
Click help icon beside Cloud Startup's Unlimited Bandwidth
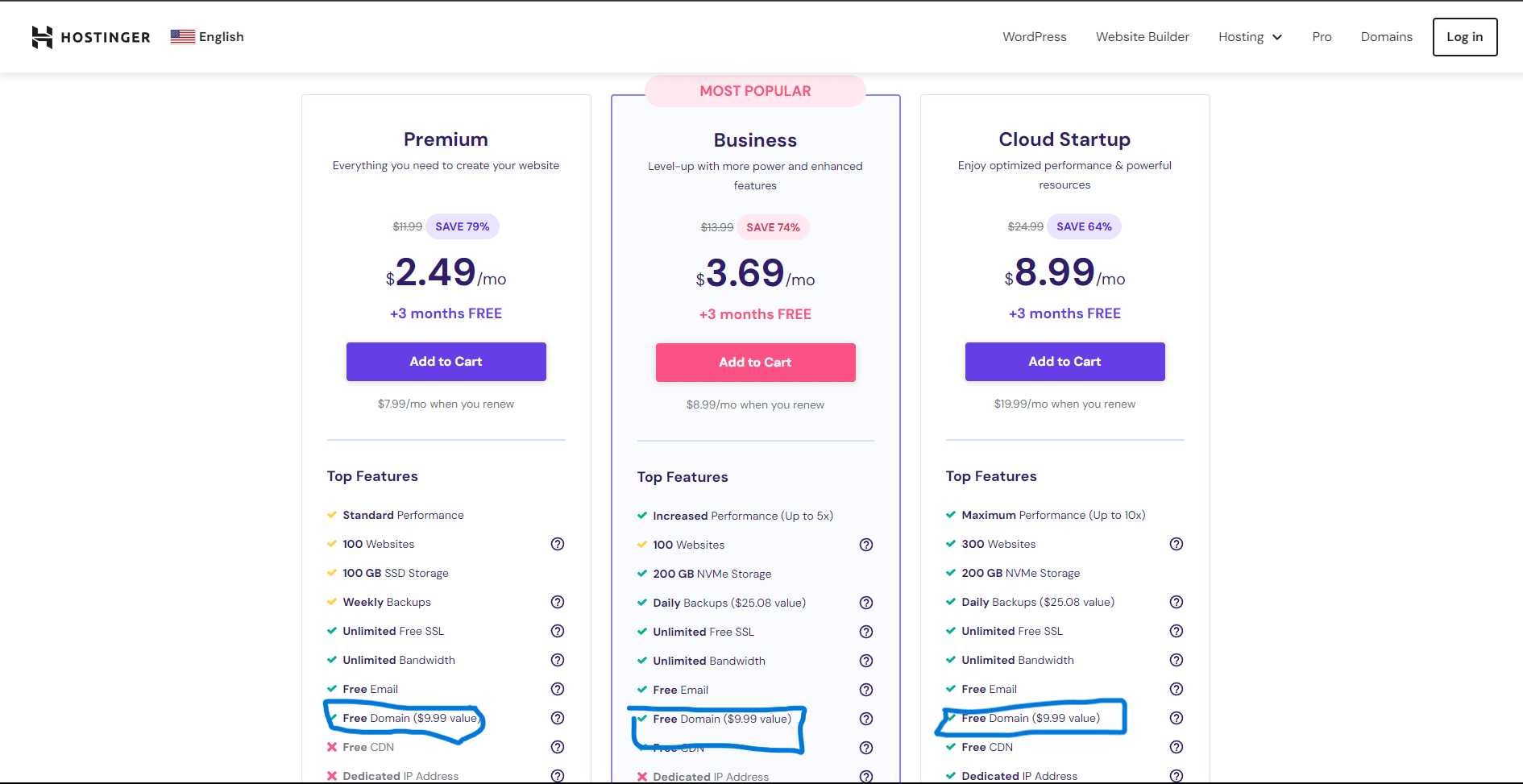pos(1176,660)
